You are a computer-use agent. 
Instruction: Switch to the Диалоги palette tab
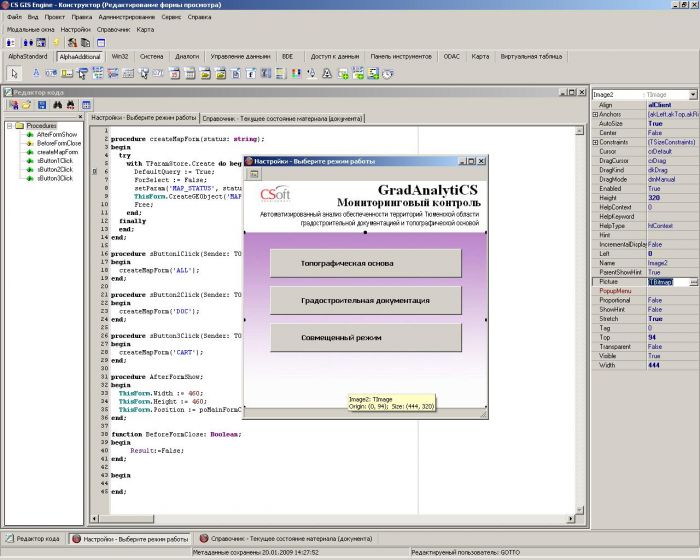coord(187,56)
